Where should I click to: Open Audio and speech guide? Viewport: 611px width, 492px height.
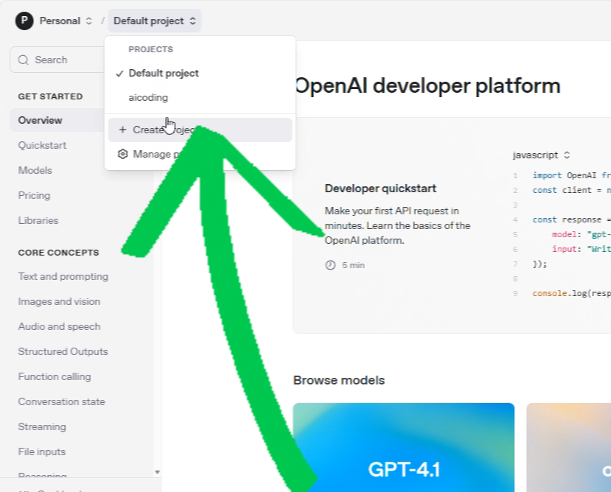[x=59, y=326]
